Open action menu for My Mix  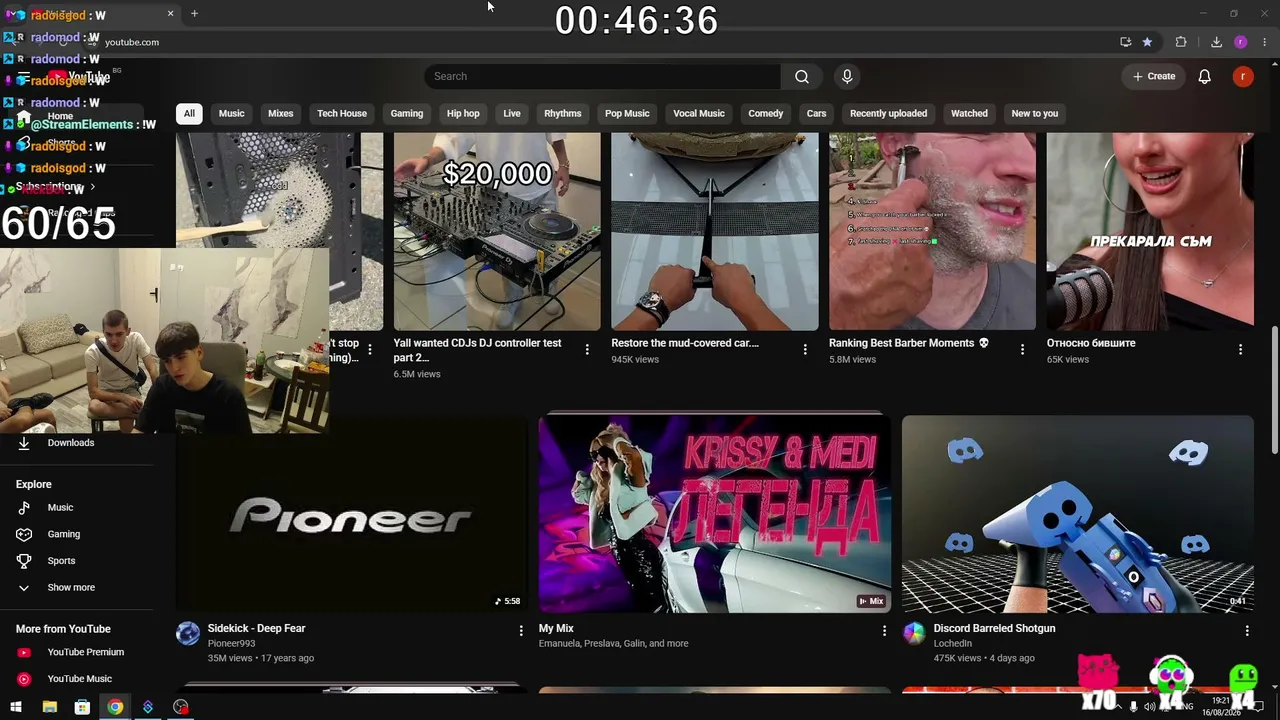pyautogui.click(x=884, y=631)
